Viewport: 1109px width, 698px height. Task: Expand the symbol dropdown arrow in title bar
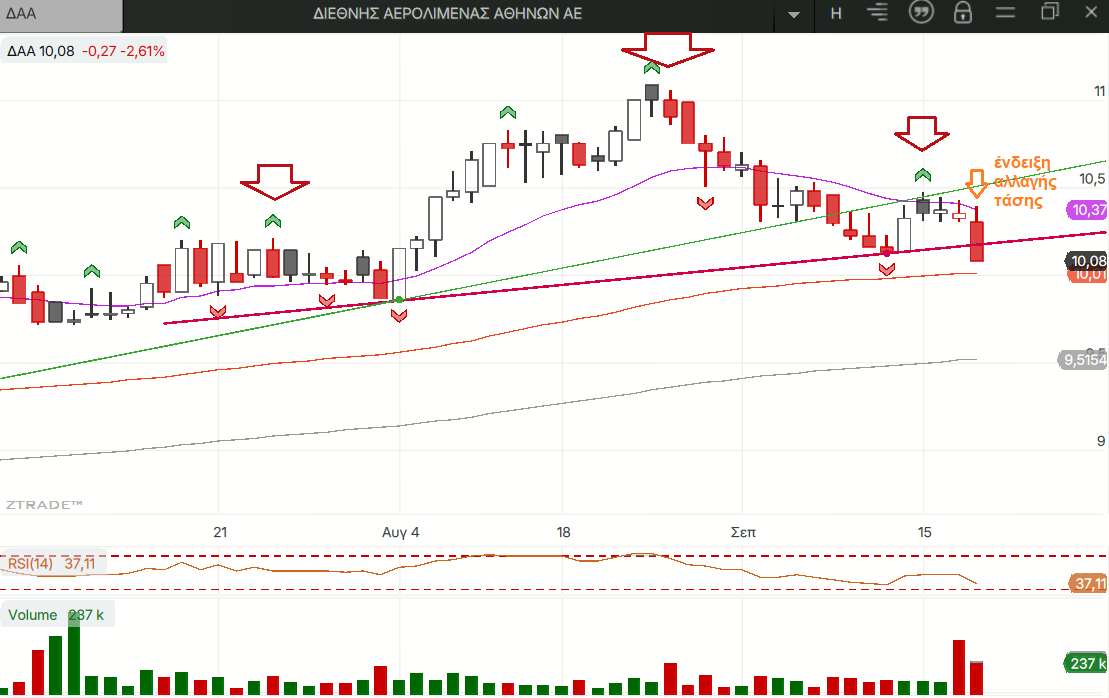(x=794, y=14)
